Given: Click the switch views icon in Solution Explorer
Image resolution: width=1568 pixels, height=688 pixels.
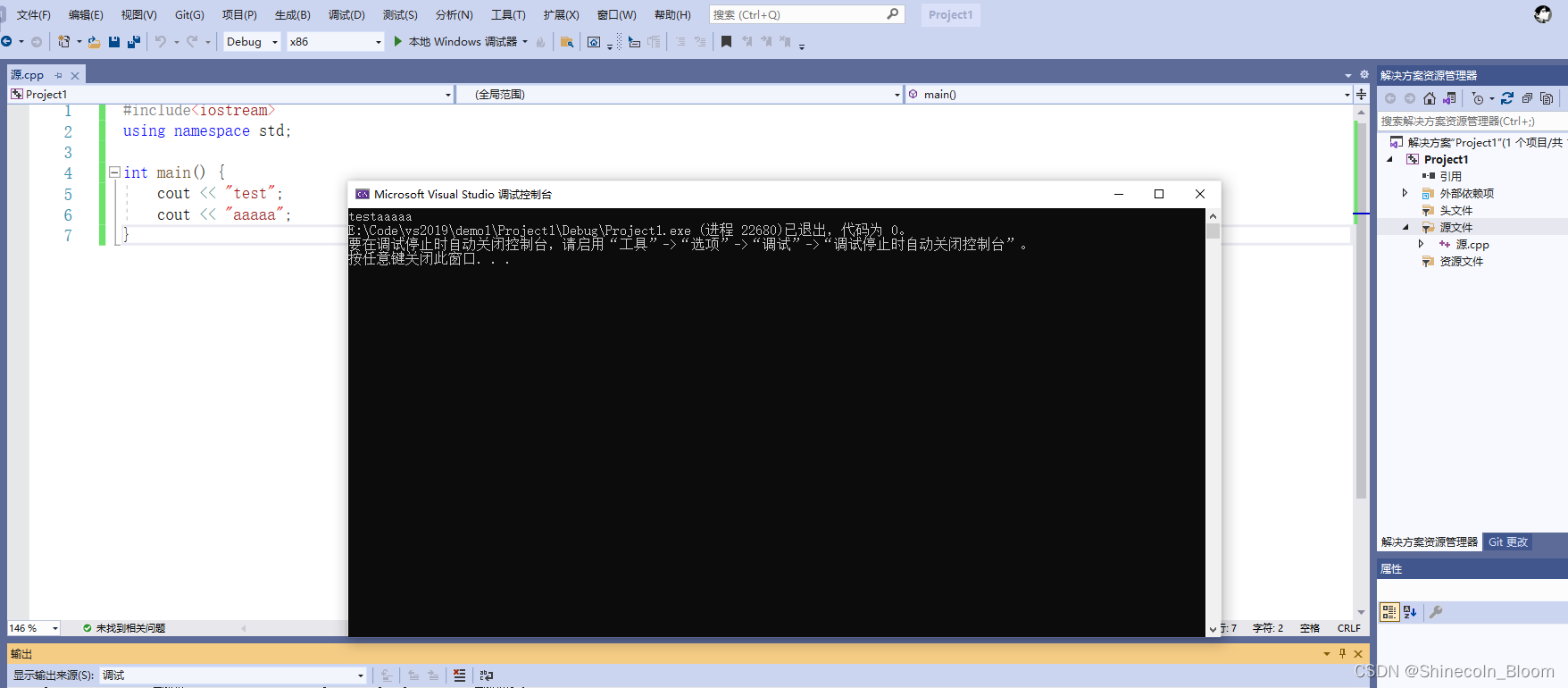Looking at the screenshot, I should pos(1449,98).
